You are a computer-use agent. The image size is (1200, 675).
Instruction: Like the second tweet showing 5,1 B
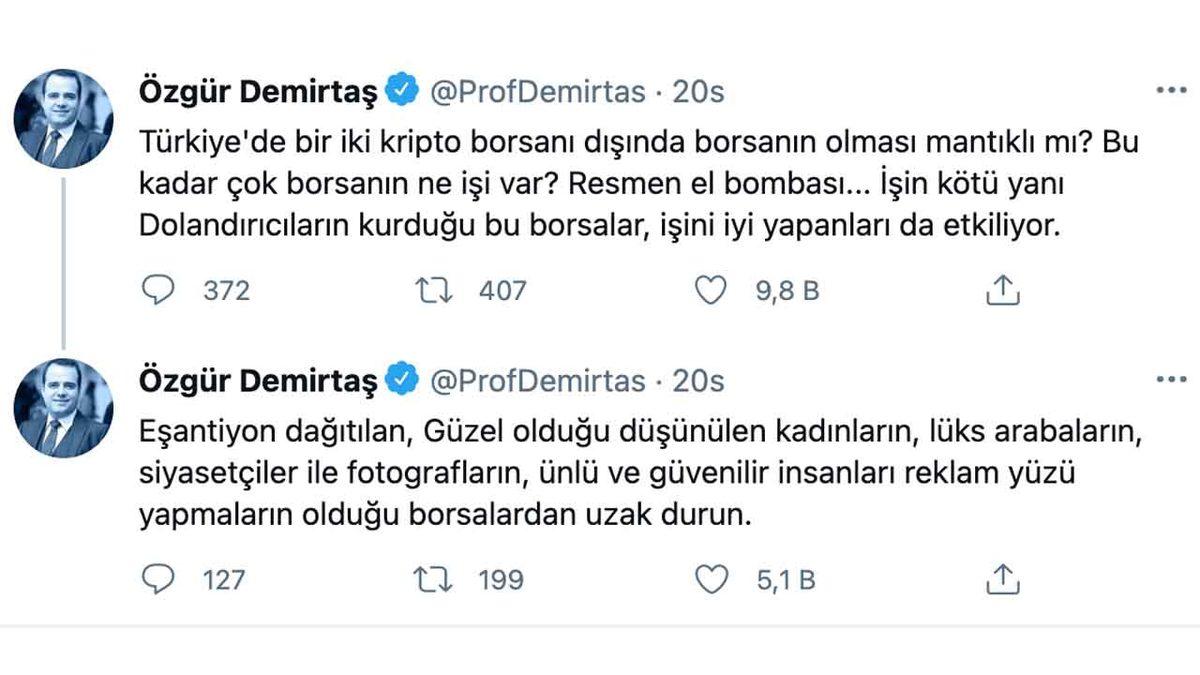(x=712, y=578)
